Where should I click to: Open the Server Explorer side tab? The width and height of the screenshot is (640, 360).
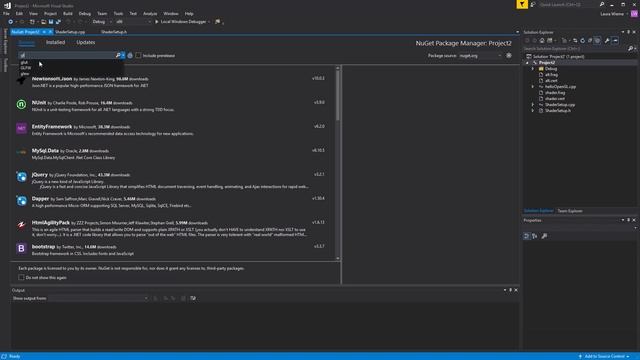click(x=5, y=41)
